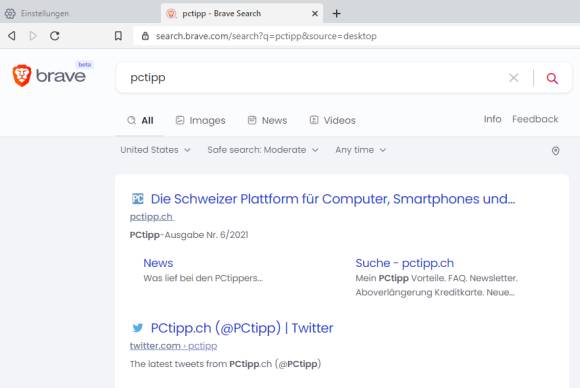Go back with browser back arrow
This screenshot has width=580, height=388.
tap(12, 36)
